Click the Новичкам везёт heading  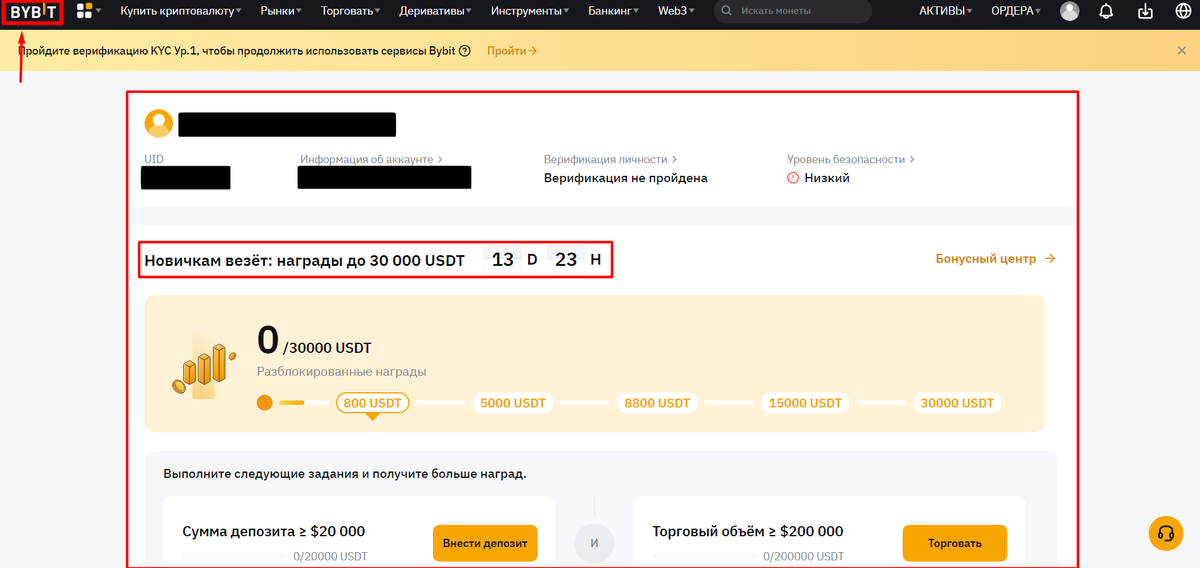305,260
